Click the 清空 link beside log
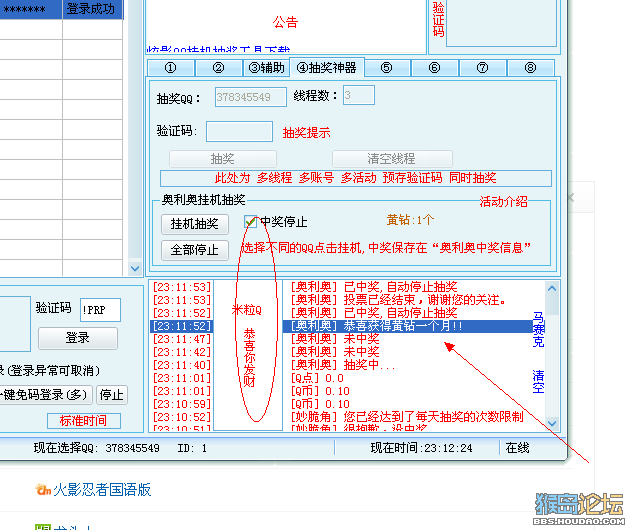 point(538,381)
